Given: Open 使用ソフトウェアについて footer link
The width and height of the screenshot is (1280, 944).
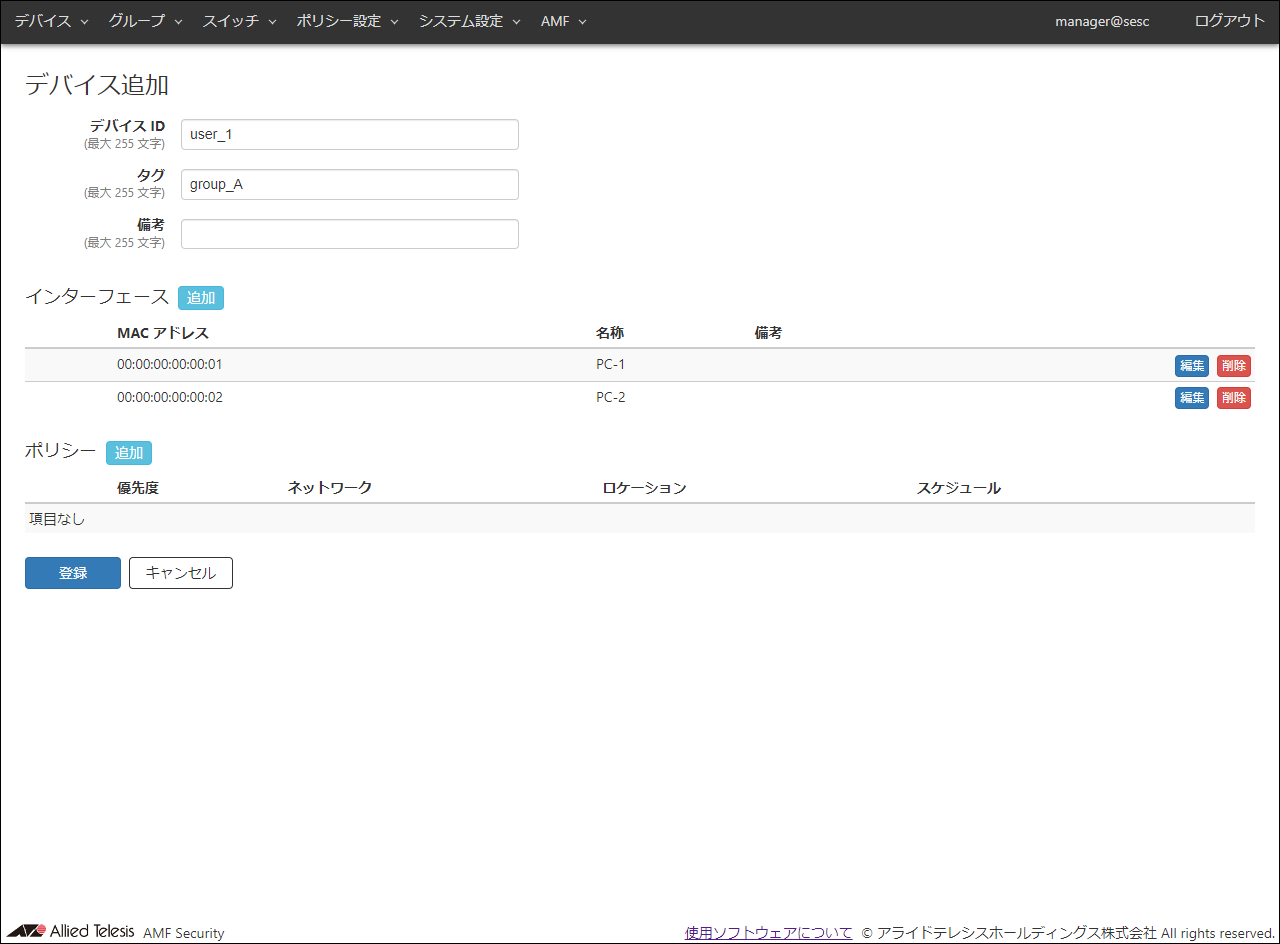Looking at the screenshot, I should coord(768,932).
